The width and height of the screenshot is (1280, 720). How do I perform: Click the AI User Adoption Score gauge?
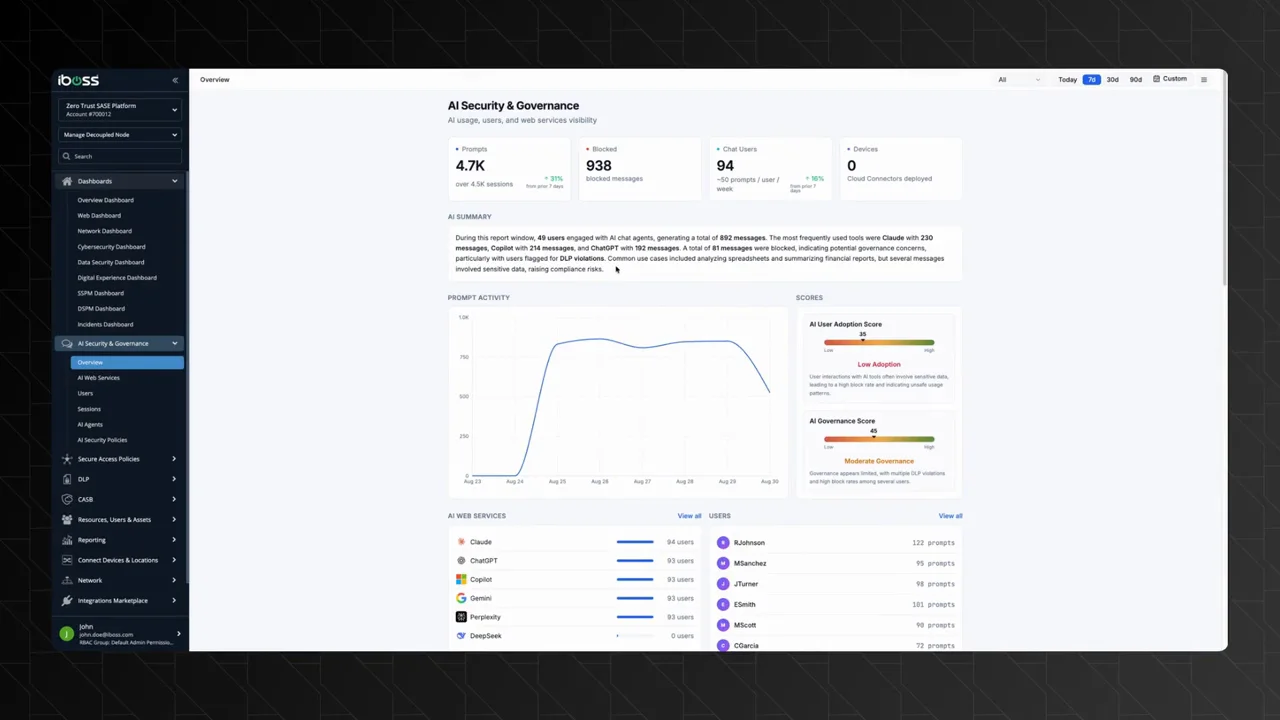(x=879, y=342)
